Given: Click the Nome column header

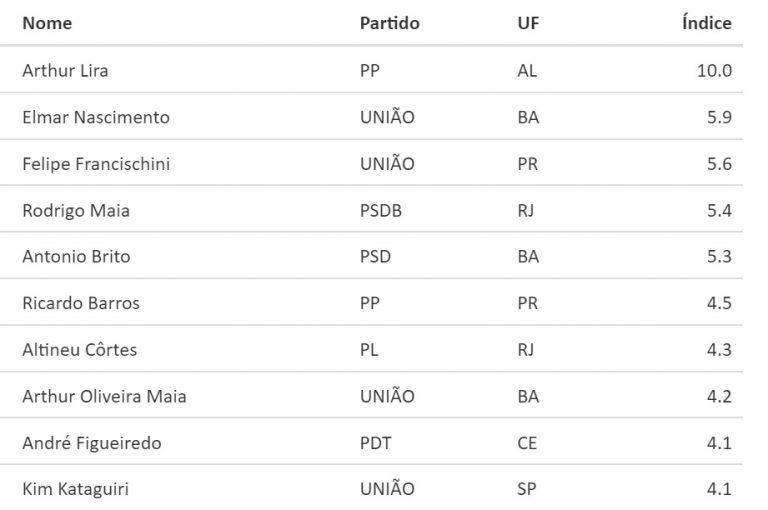Looking at the screenshot, I should 47,23.
